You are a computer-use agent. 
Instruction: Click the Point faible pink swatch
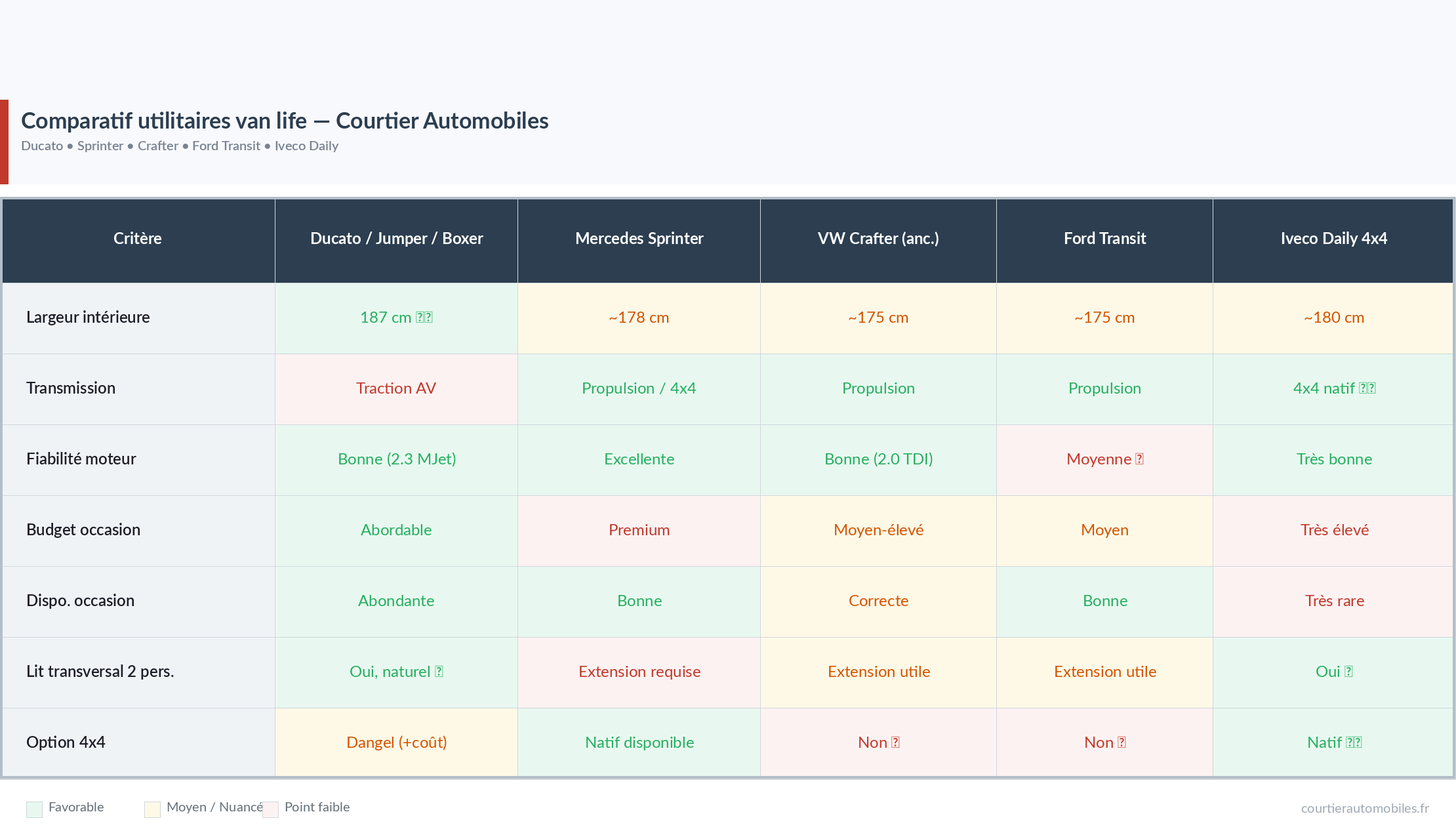(270, 809)
